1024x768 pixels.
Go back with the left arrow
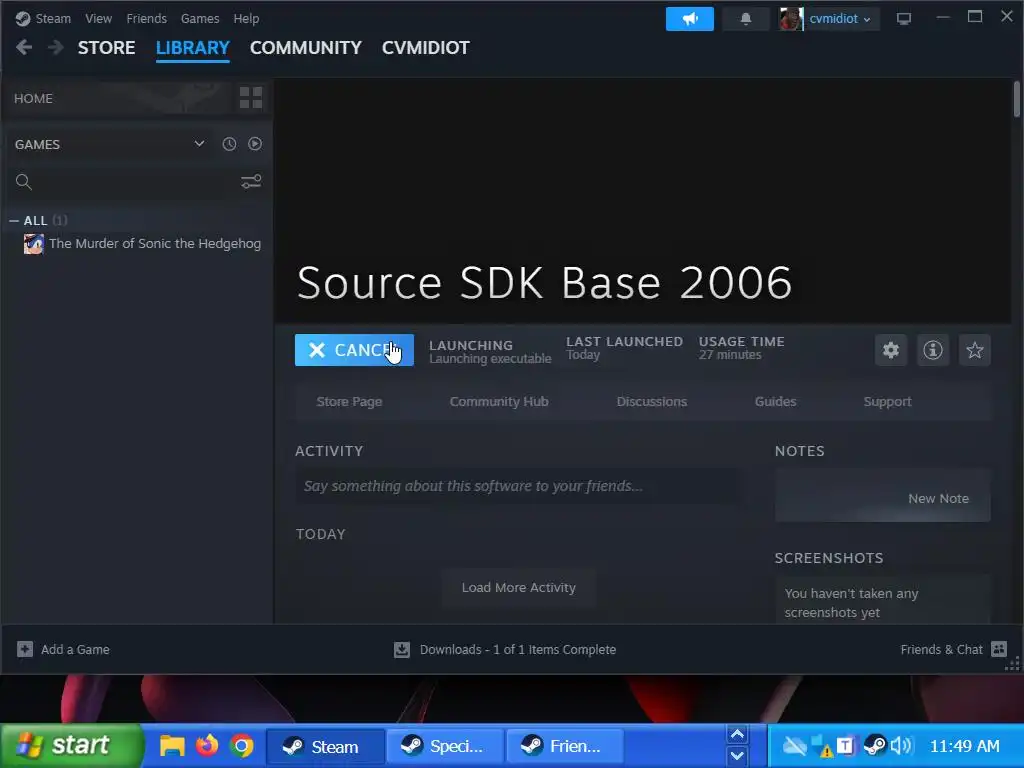tap(24, 47)
